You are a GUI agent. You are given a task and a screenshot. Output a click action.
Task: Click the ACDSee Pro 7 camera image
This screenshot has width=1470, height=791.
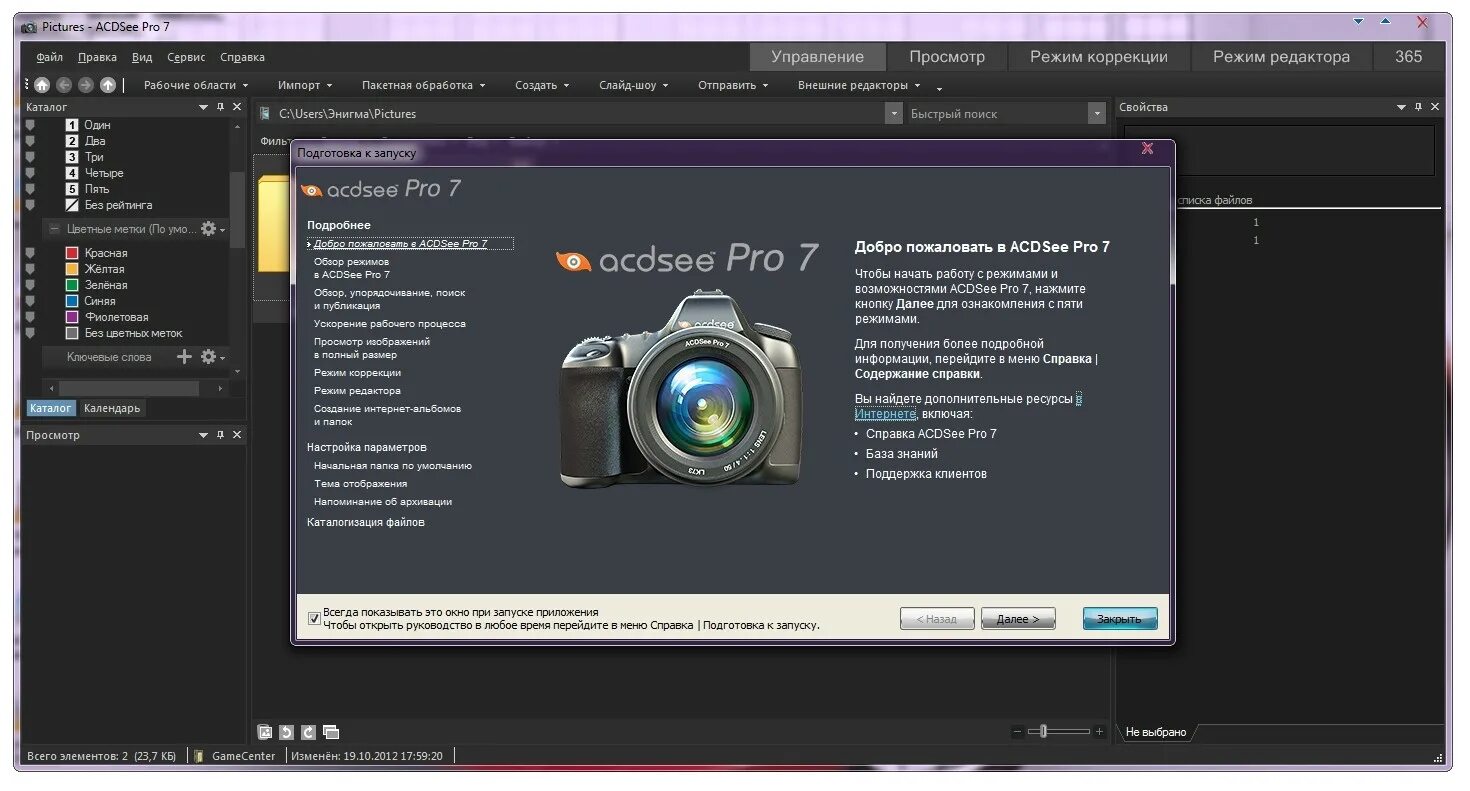click(x=680, y=388)
